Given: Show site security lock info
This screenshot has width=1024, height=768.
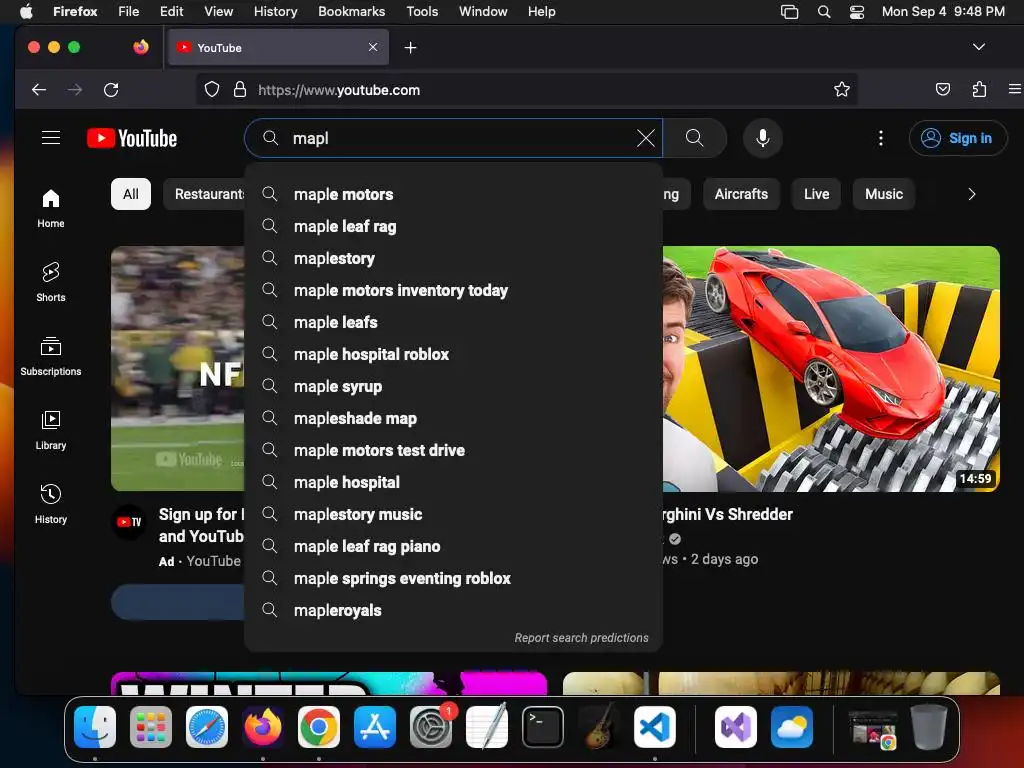Looking at the screenshot, I should tap(240, 89).
